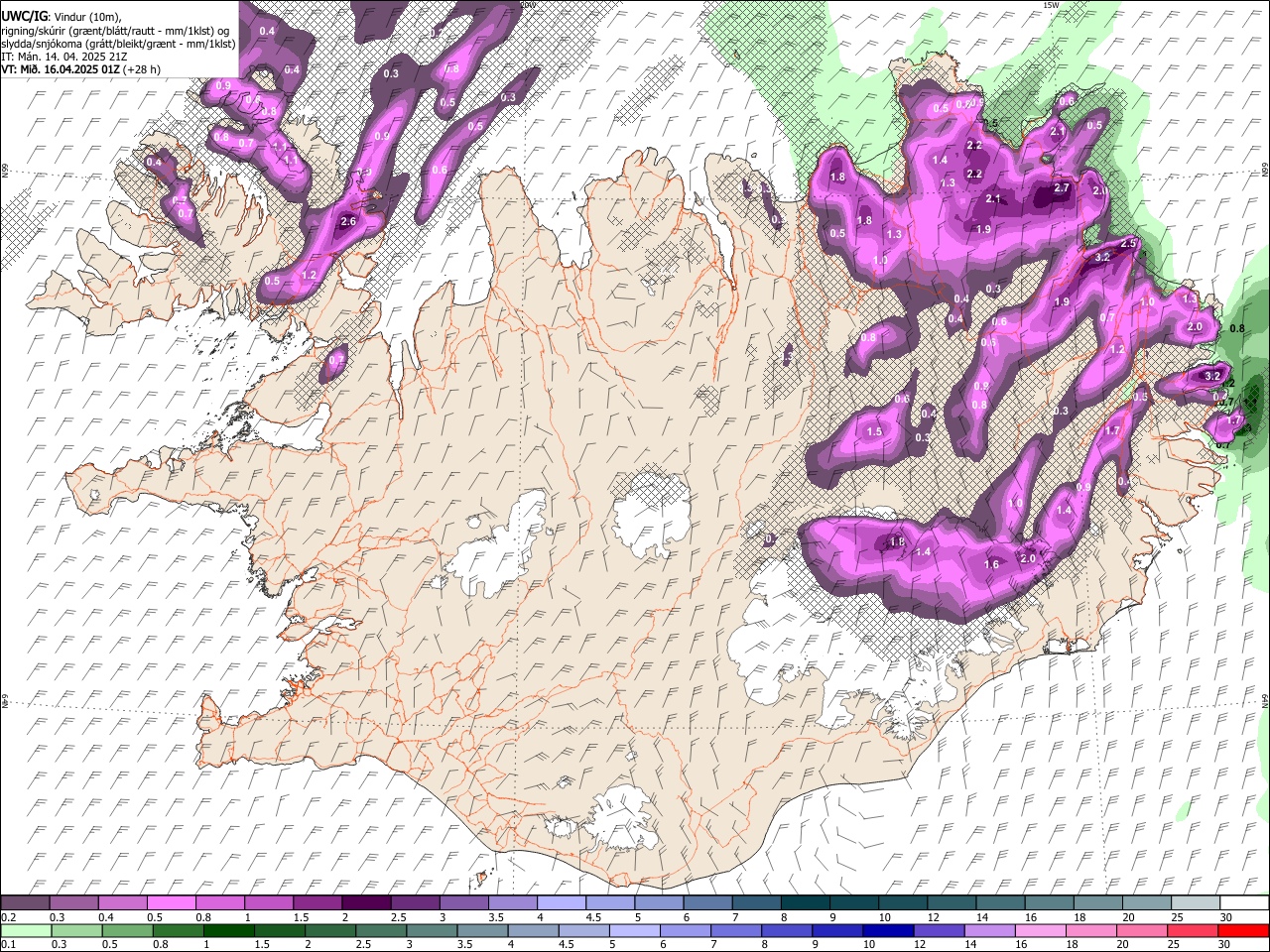Click the '0.1' label in lower legend
This screenshot has height=952, width=1270.
8,945
